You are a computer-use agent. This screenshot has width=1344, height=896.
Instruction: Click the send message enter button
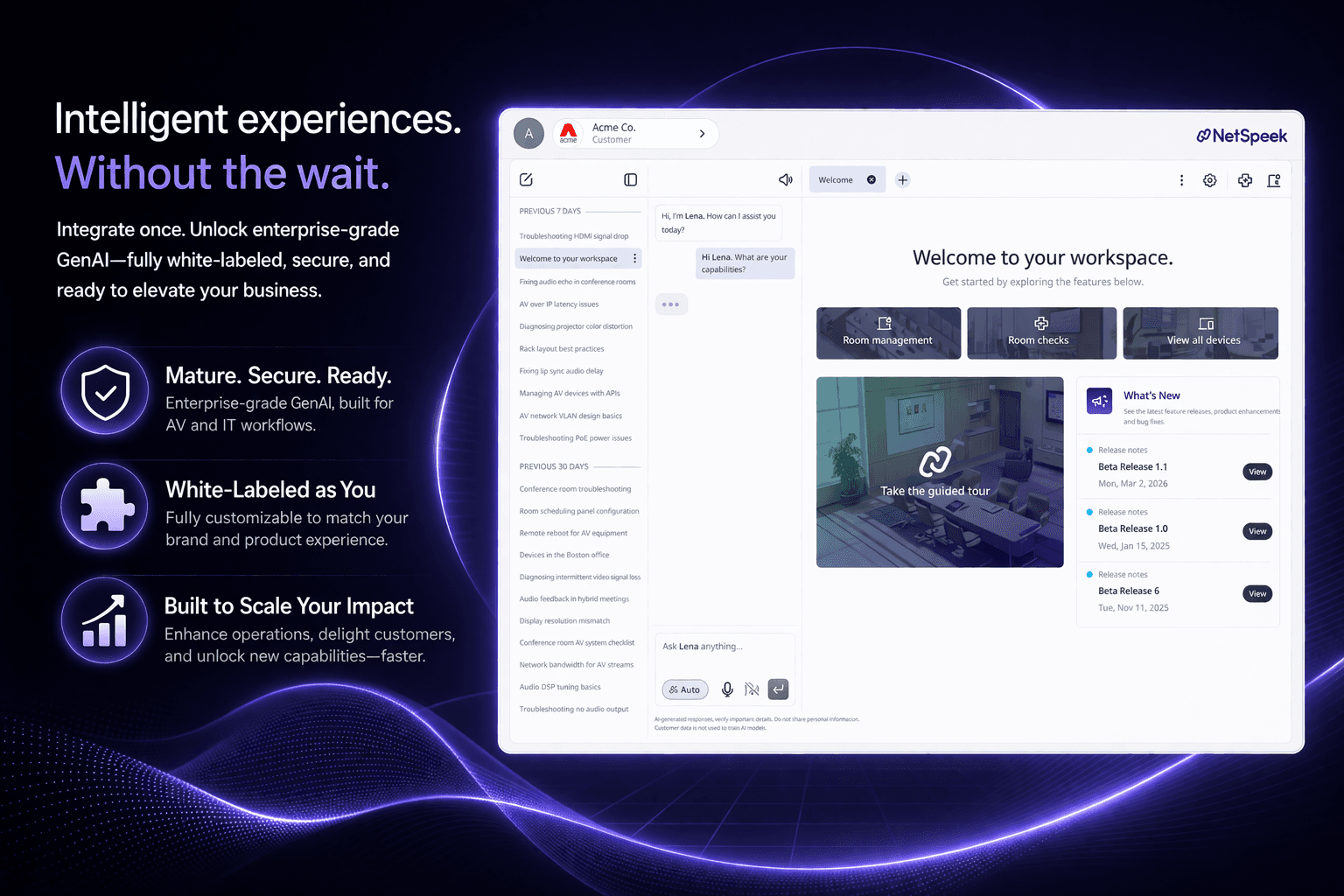[x=778, y=689]
